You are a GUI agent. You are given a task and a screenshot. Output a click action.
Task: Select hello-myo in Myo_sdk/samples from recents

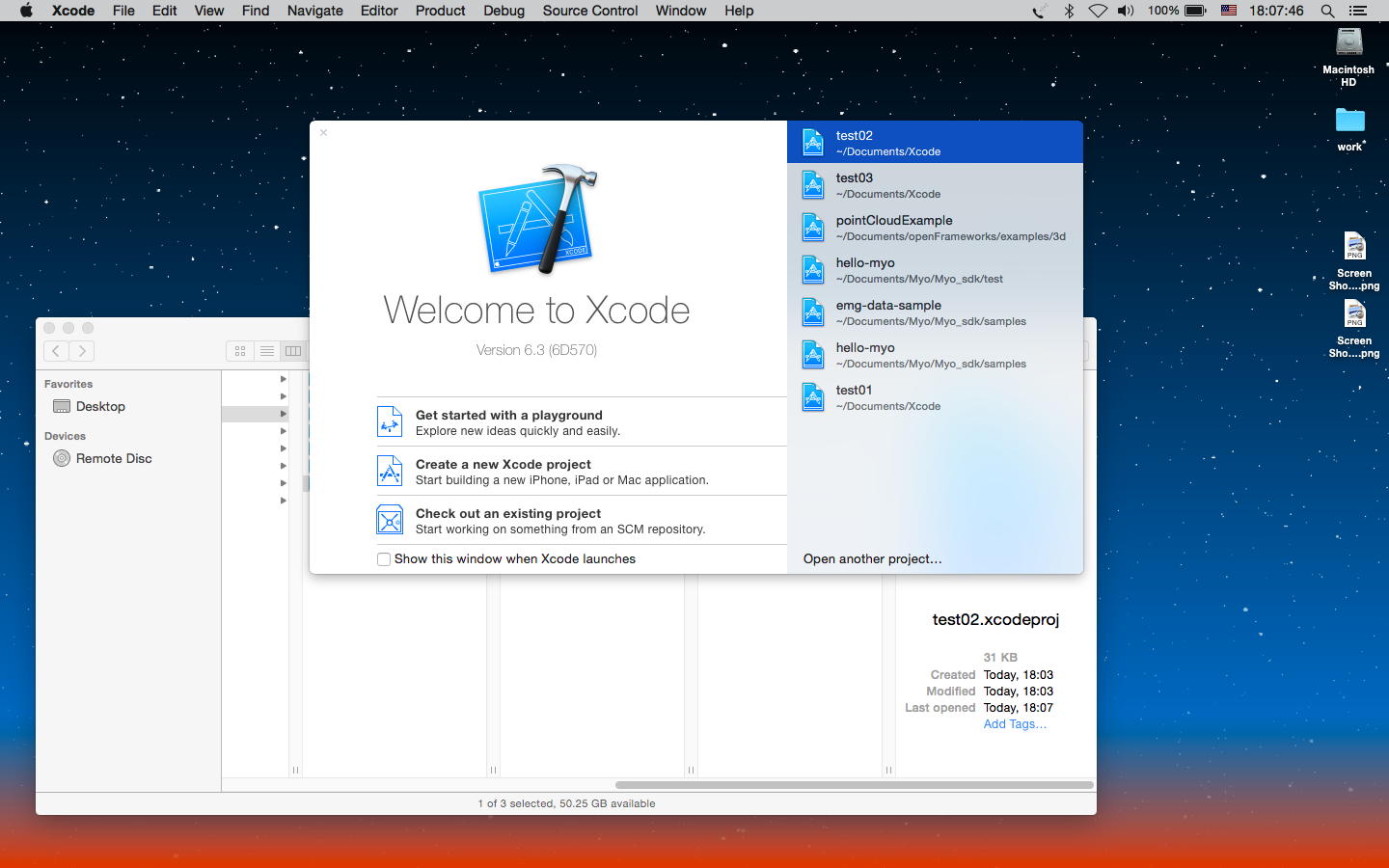(x=935, y=355)
